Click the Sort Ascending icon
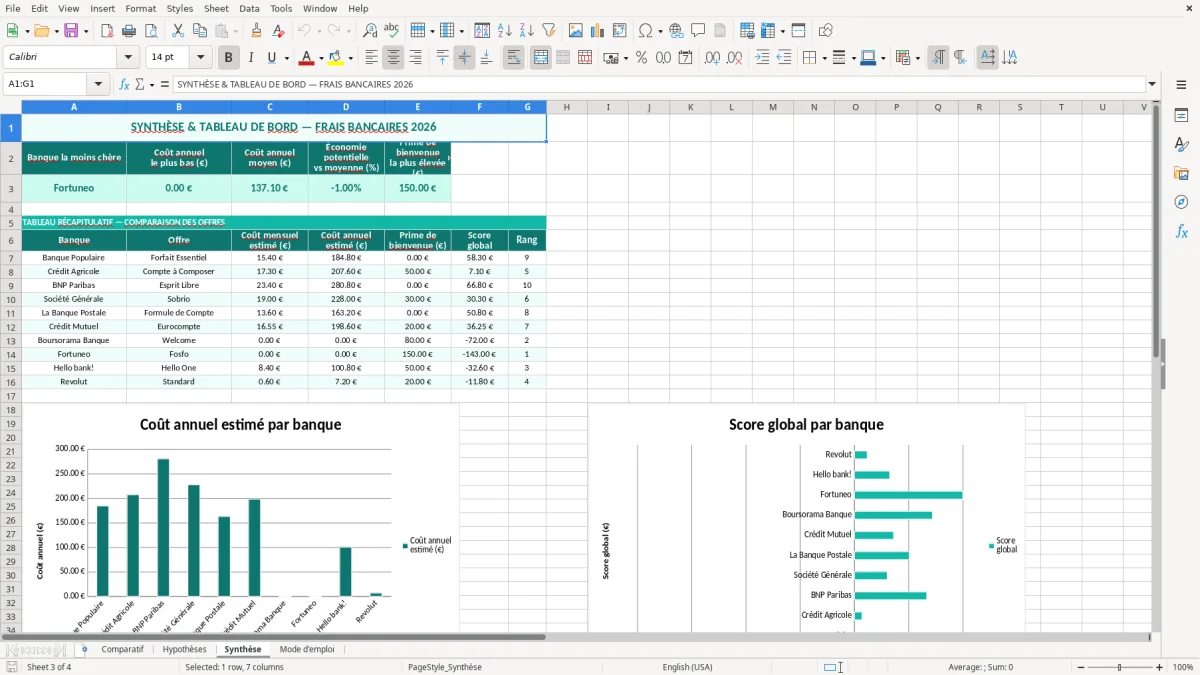1200x675 pixels. tap(504, 31)
